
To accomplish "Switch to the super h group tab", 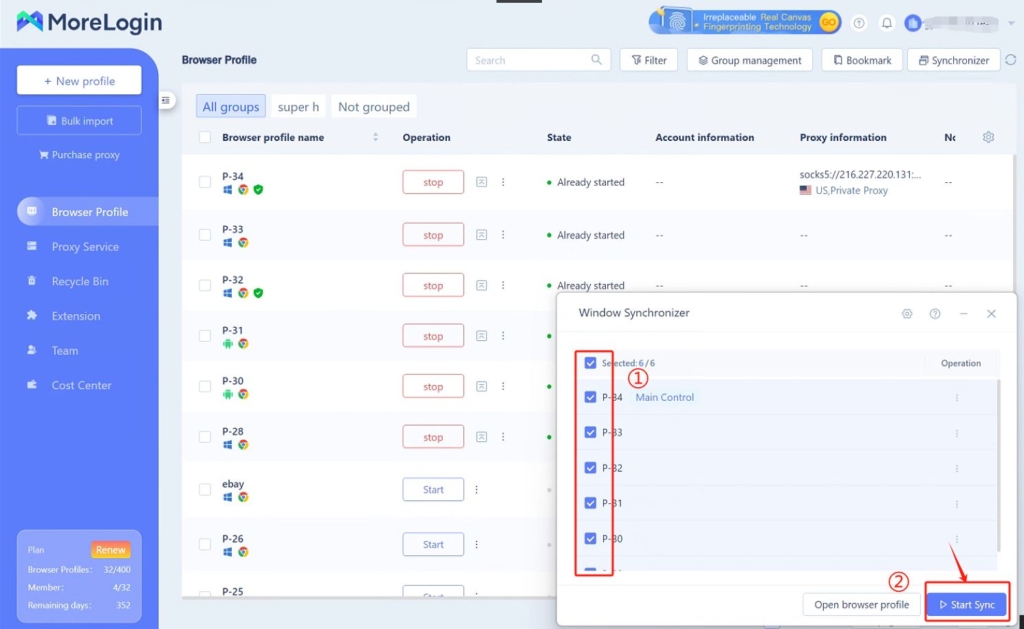I will point(298,107).
